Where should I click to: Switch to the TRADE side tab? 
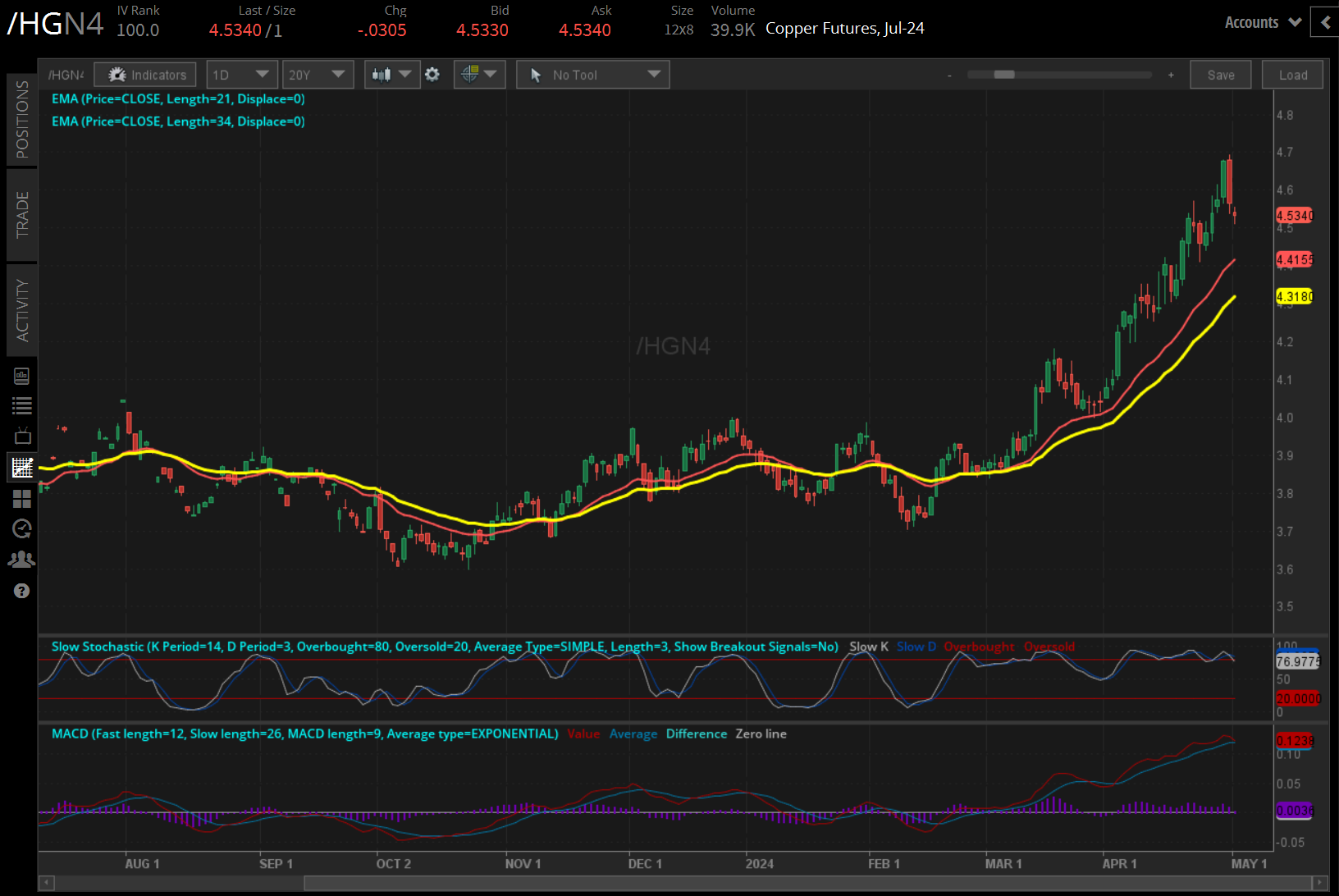pyautogui.click(x=22, y=215)
